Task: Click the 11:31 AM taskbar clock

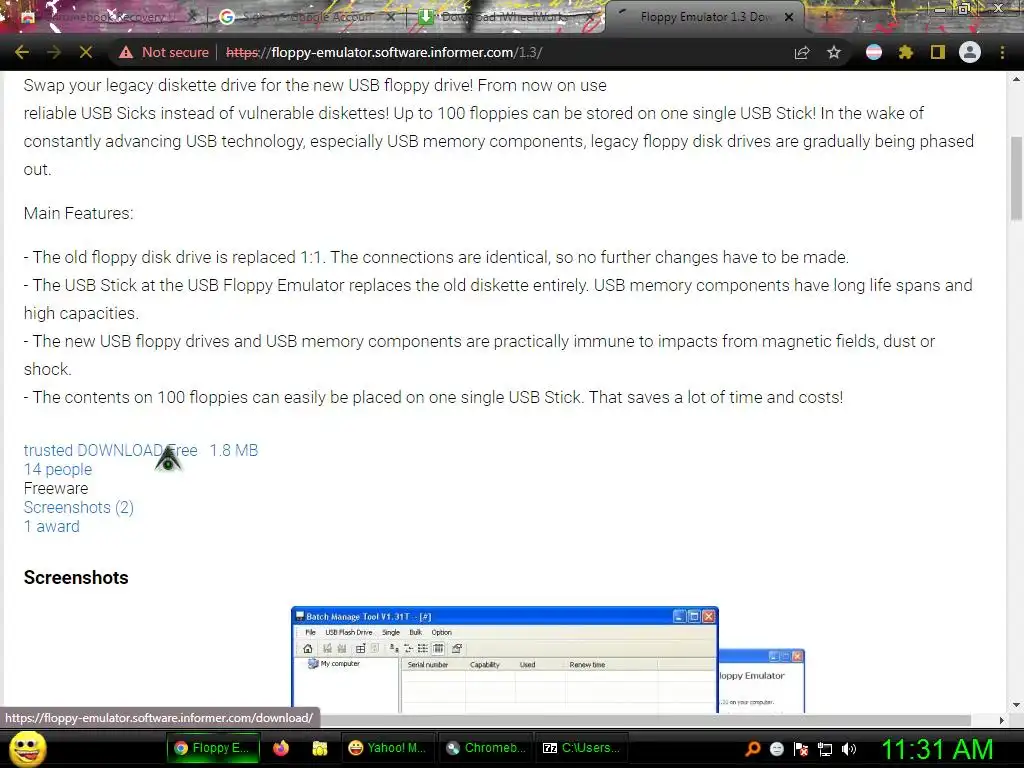Action: [938, 749]
